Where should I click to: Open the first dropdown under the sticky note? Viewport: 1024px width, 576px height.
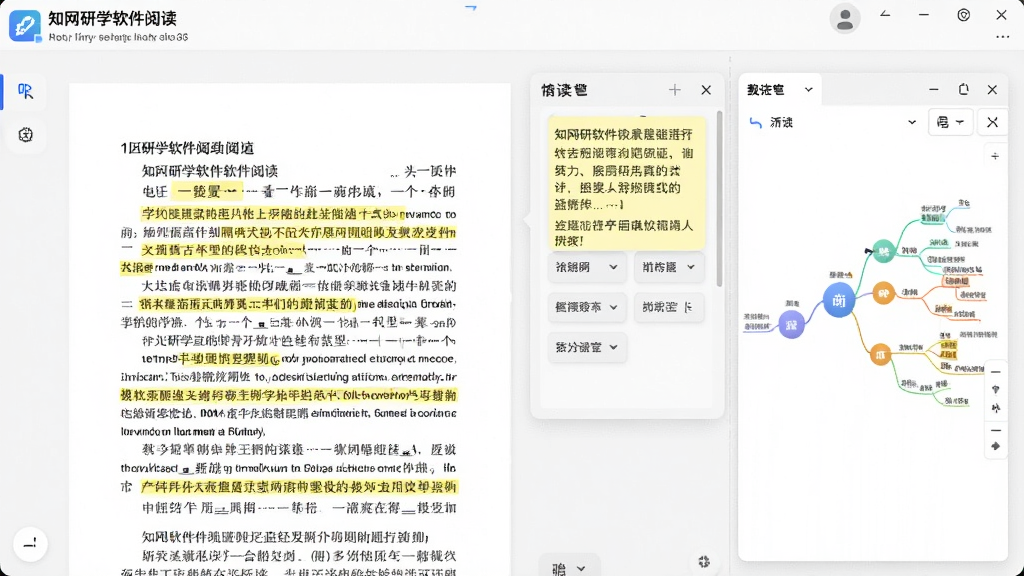(x=586, y=267)
